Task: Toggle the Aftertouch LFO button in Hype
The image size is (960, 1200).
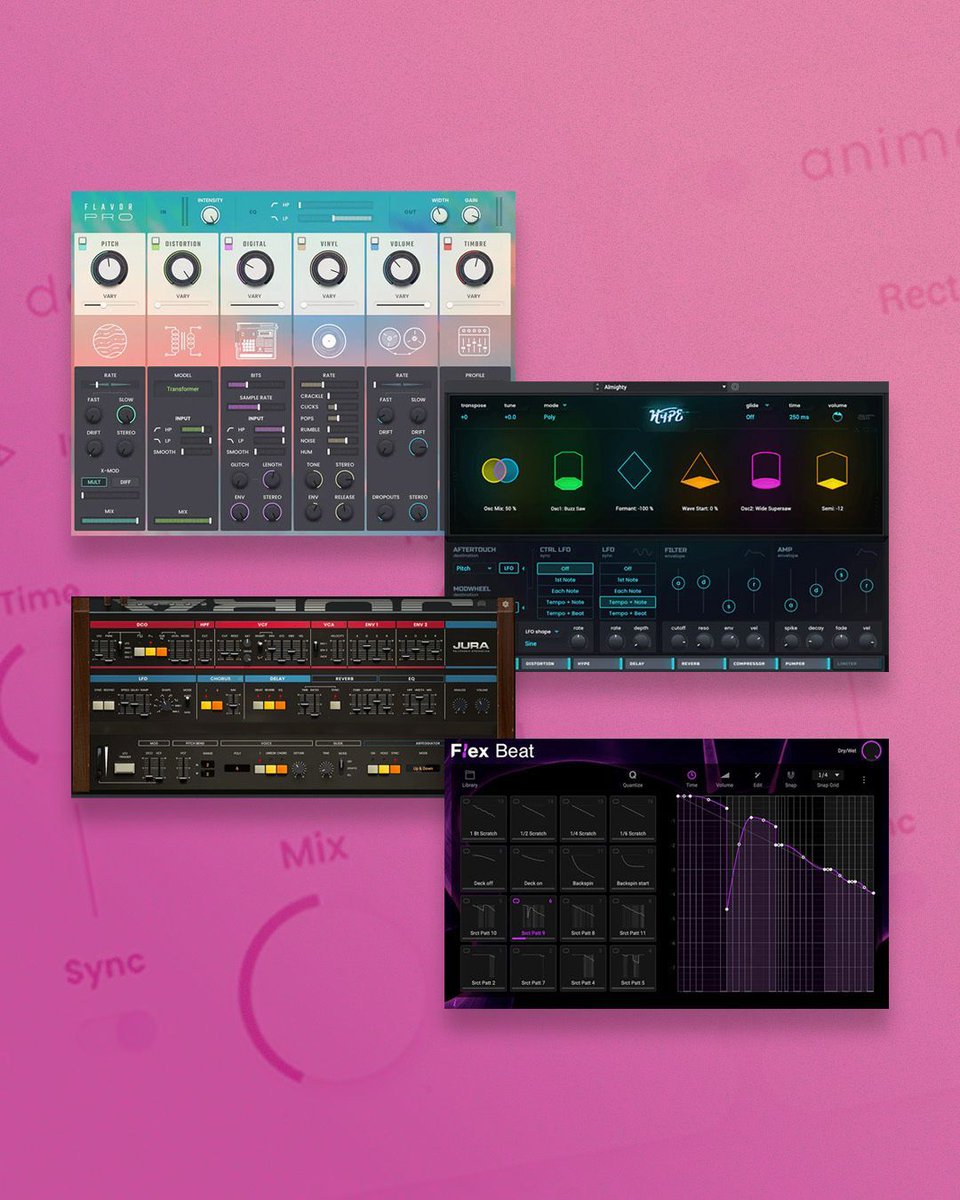Action: point(509,568)
